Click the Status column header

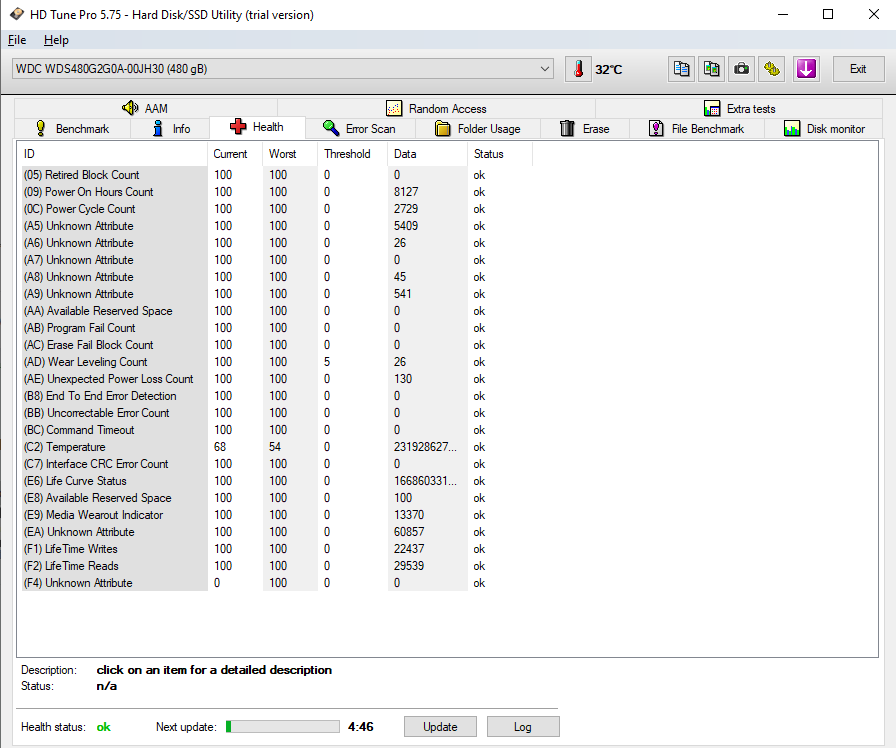coord(500,154)
